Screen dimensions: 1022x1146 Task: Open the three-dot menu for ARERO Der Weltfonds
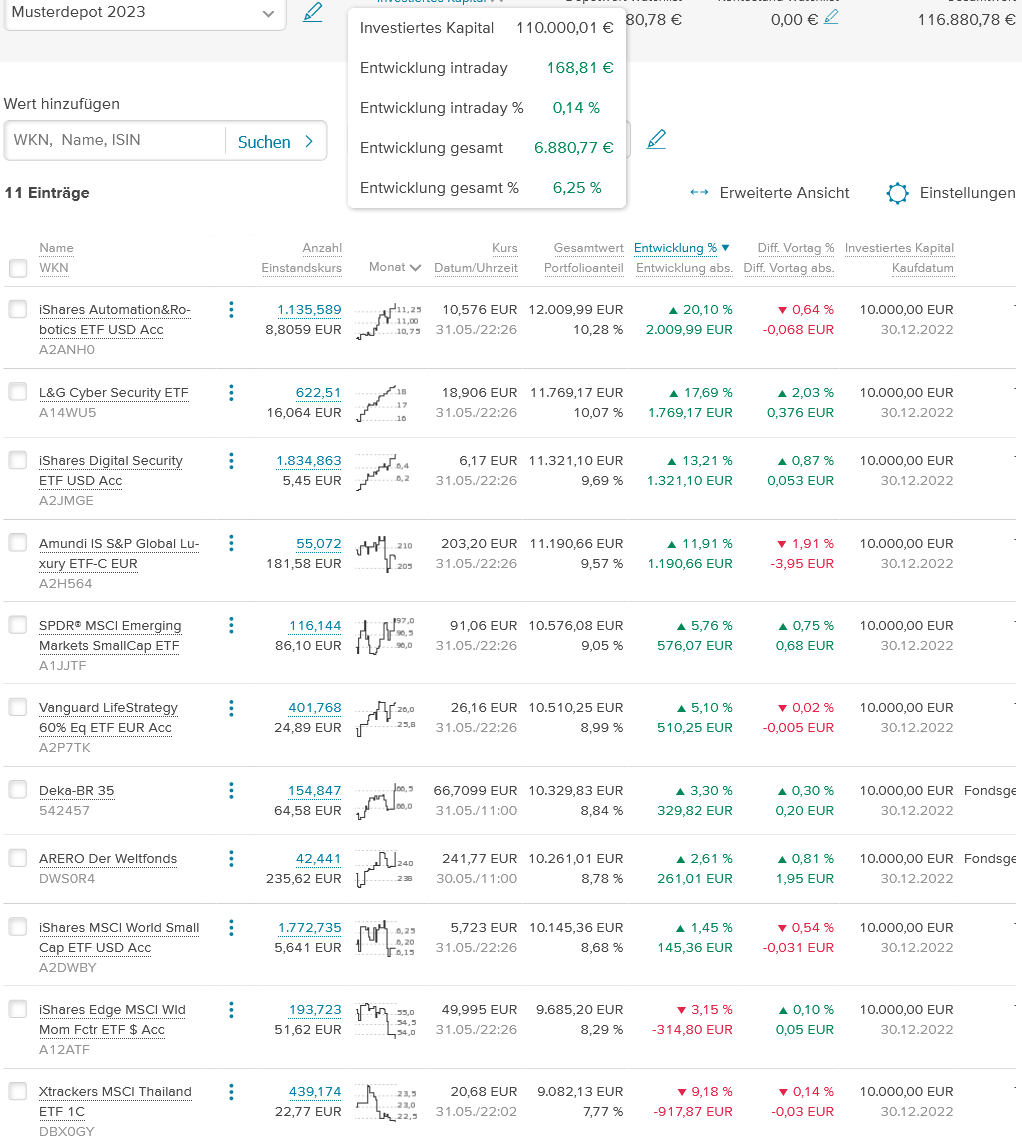click(x=231, y=858)
